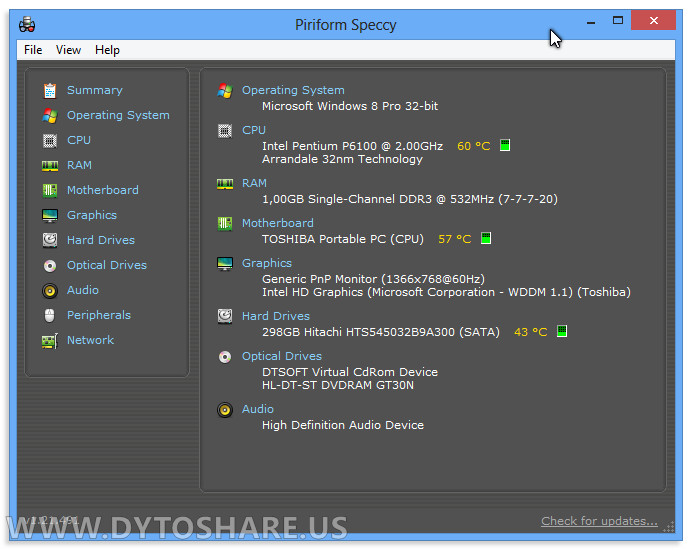Click the Operating System heading link in summary
Viewport: 692px width, 550px height.
tap(293, 90)
